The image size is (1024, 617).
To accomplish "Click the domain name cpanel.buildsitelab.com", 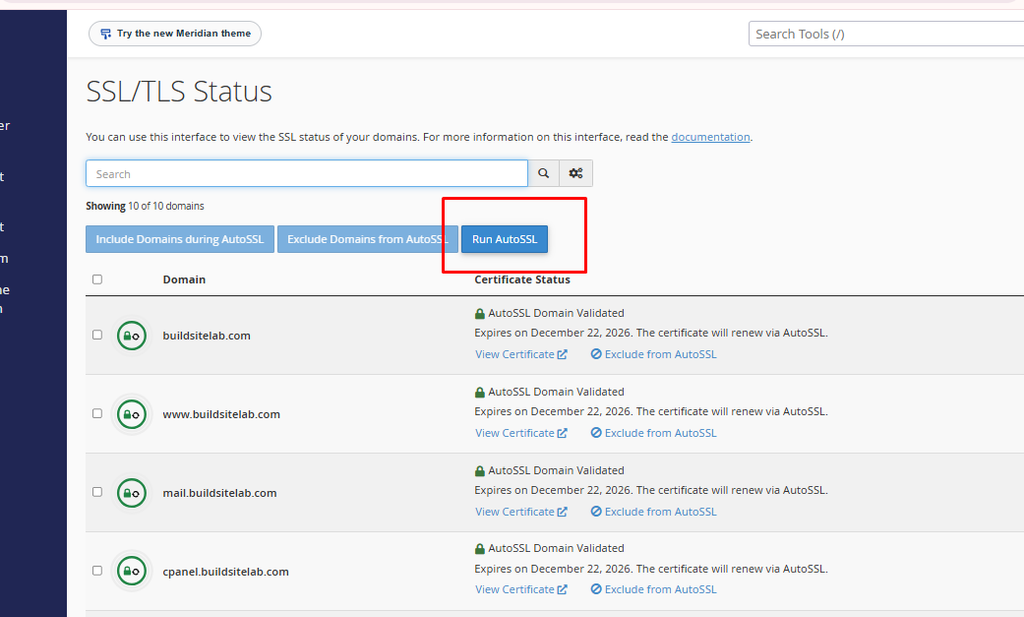I will pos(225,571).
